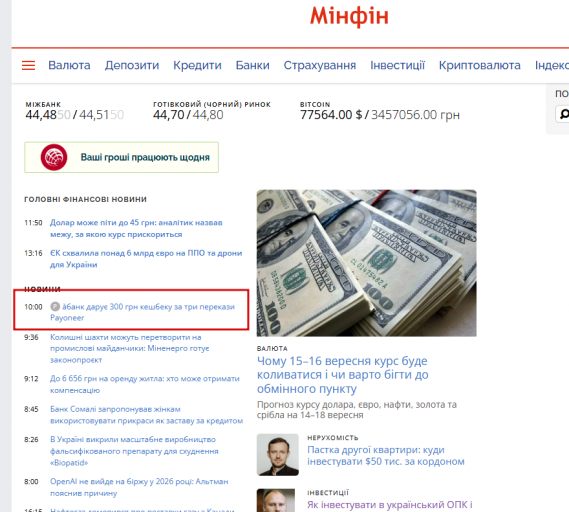Click the red globe banner icon
The width and height of the screenshot is (569, 512).
tap(54, 157)
